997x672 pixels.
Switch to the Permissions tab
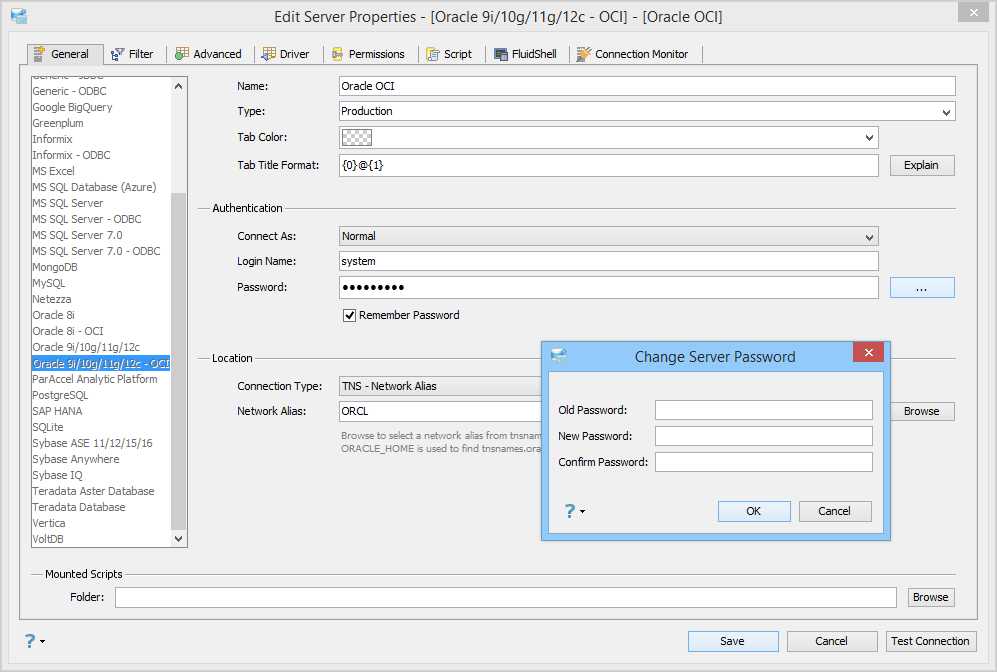pyautogui.click(x=369, y=54)
